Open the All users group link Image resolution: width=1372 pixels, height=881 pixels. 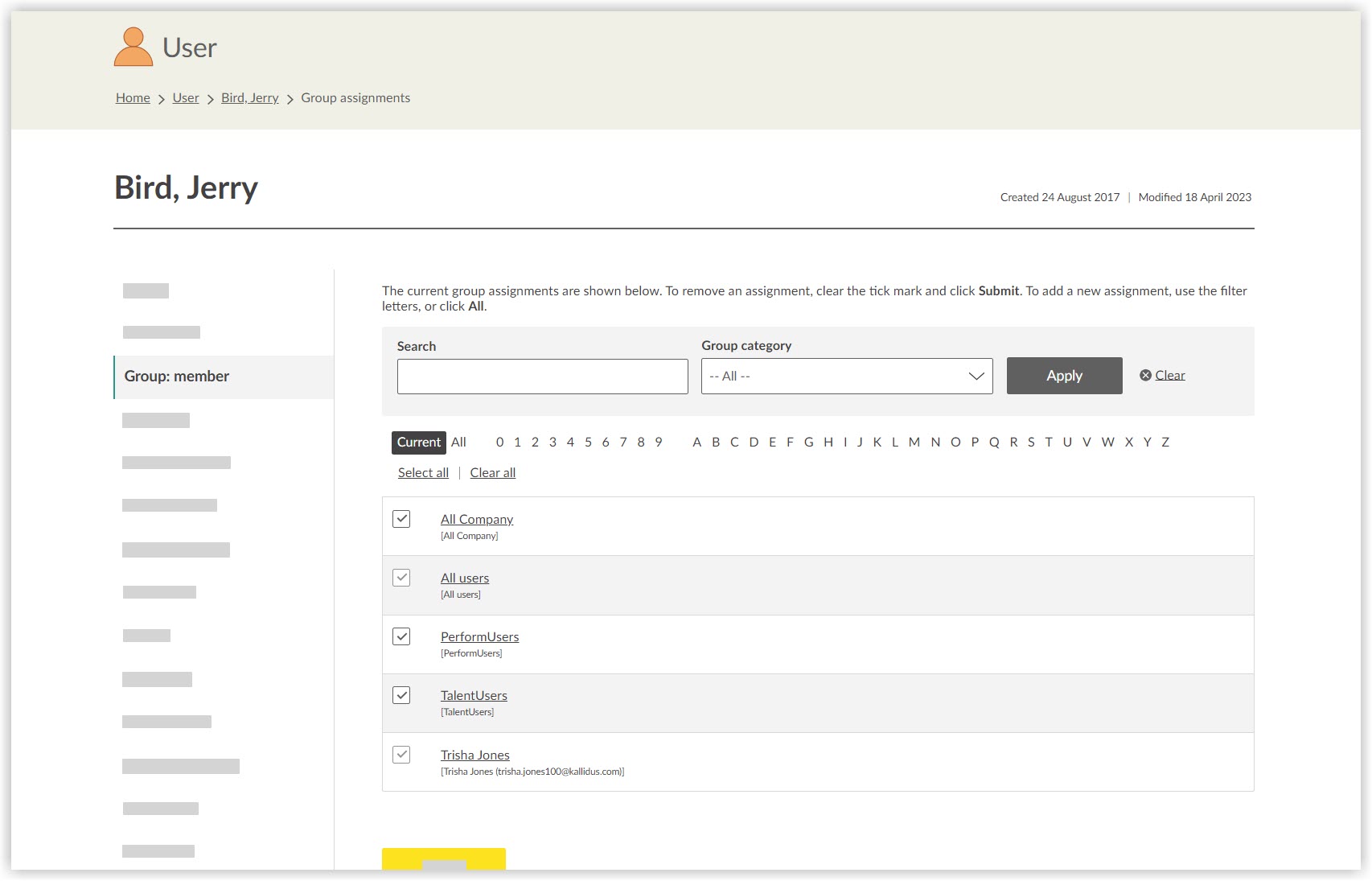coord(464,578)
